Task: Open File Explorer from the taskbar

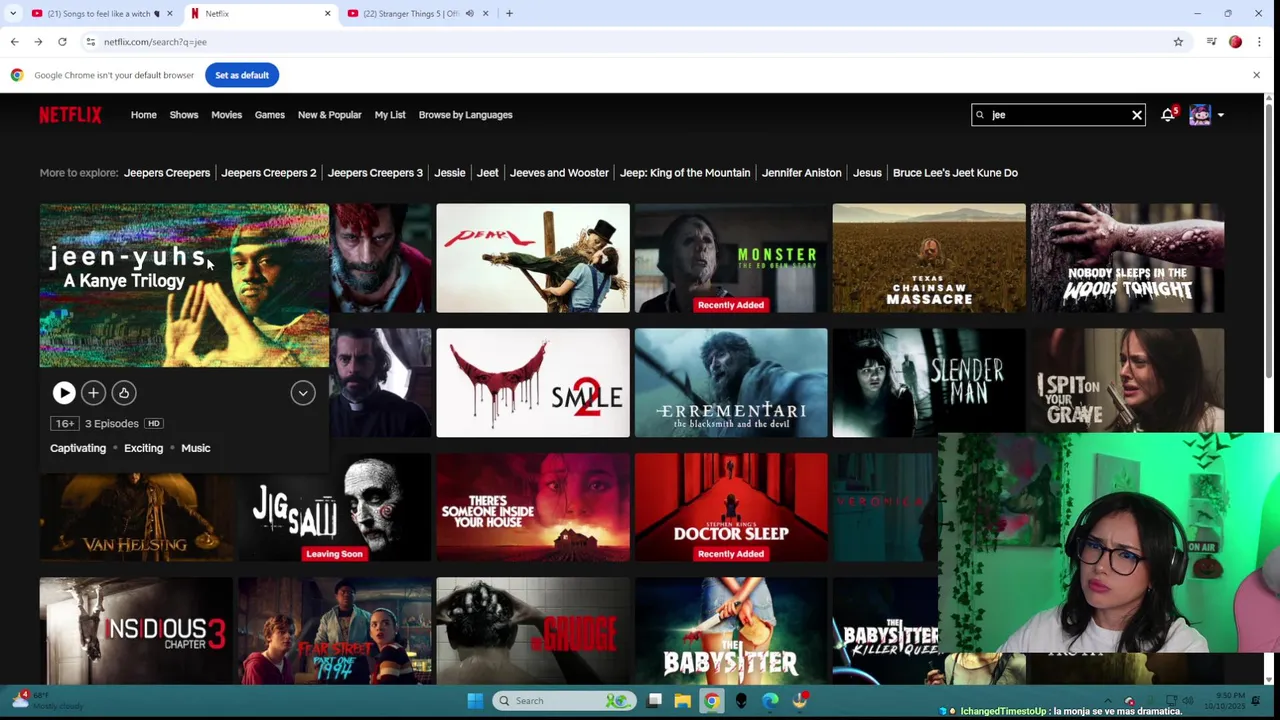Action: click(x=682, y=701)
